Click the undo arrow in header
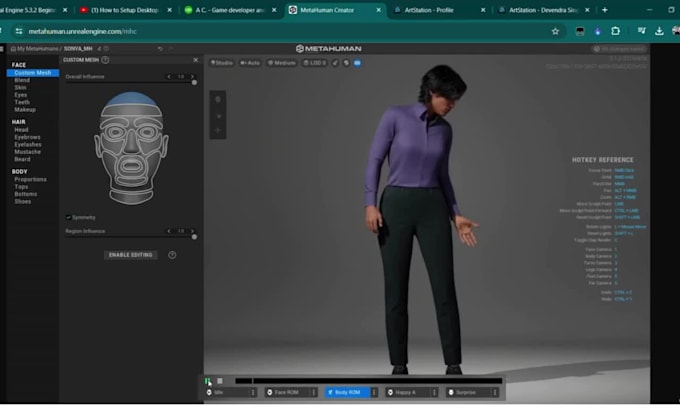Image resolution: width=680 pixels, height=408 pixels. pos(160,49)
